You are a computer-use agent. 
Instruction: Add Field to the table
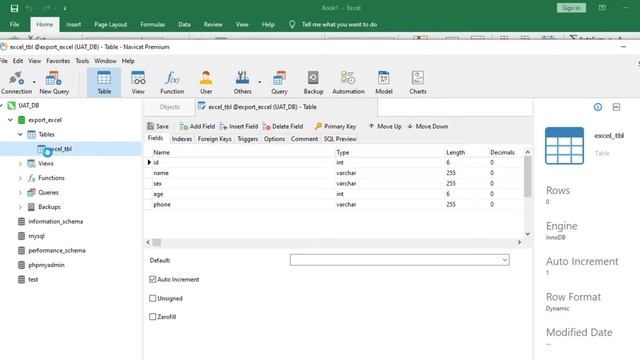tap(197, 126)
